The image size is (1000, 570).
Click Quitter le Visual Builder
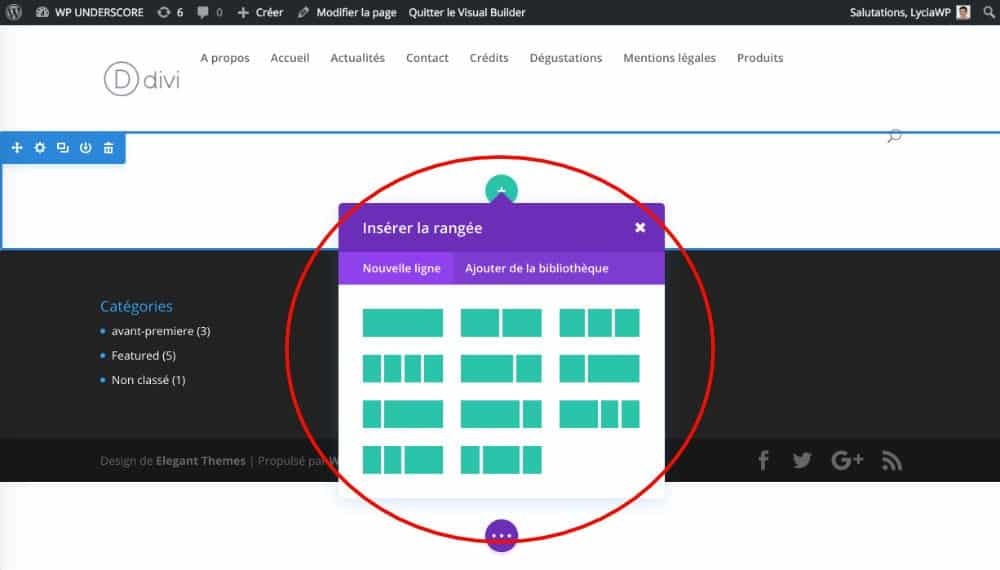(x=467, y=12)
